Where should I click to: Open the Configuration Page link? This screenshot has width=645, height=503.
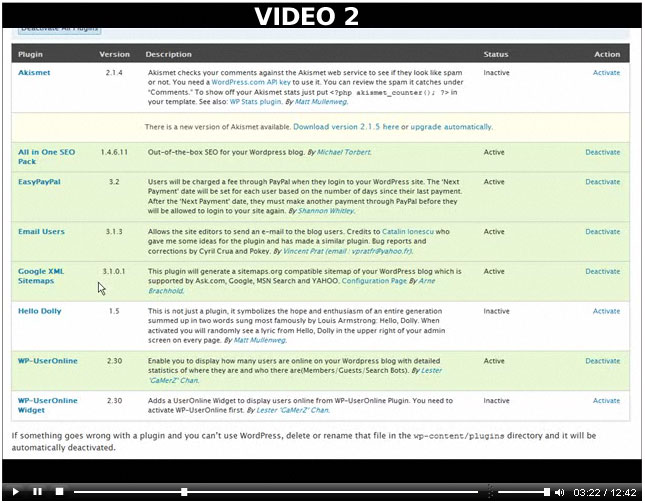(x=374, y=281)
